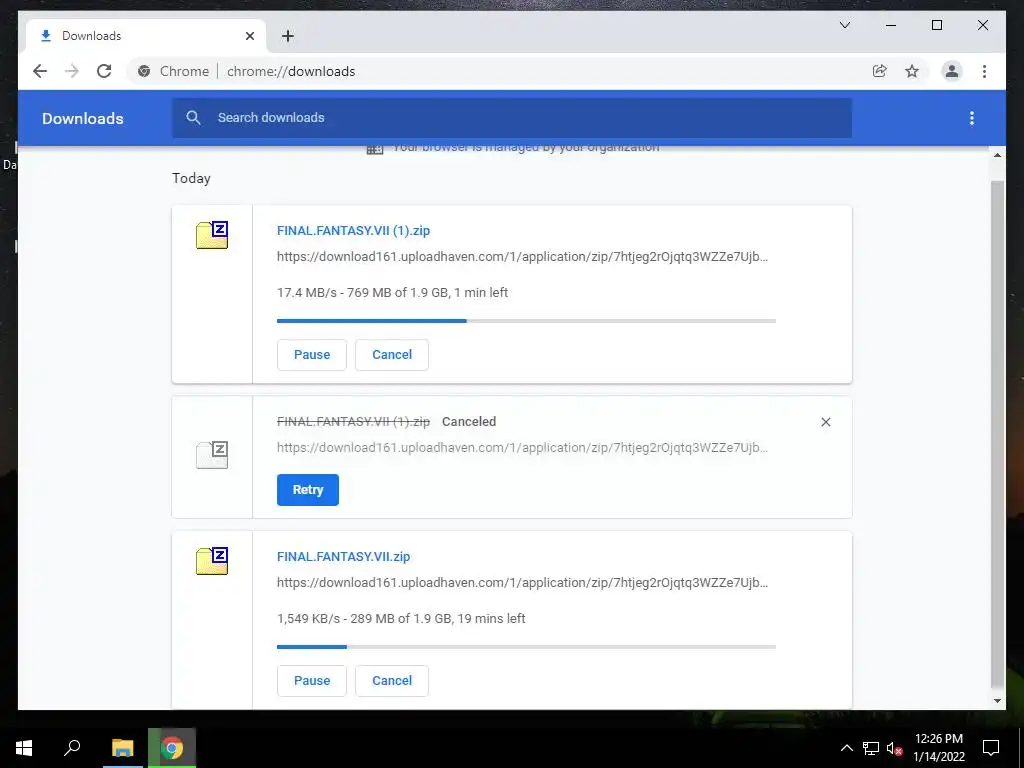The height and width of the screenshot is (768, 1024).
Task: Open the Windows notification center
Action: [991, 748]
